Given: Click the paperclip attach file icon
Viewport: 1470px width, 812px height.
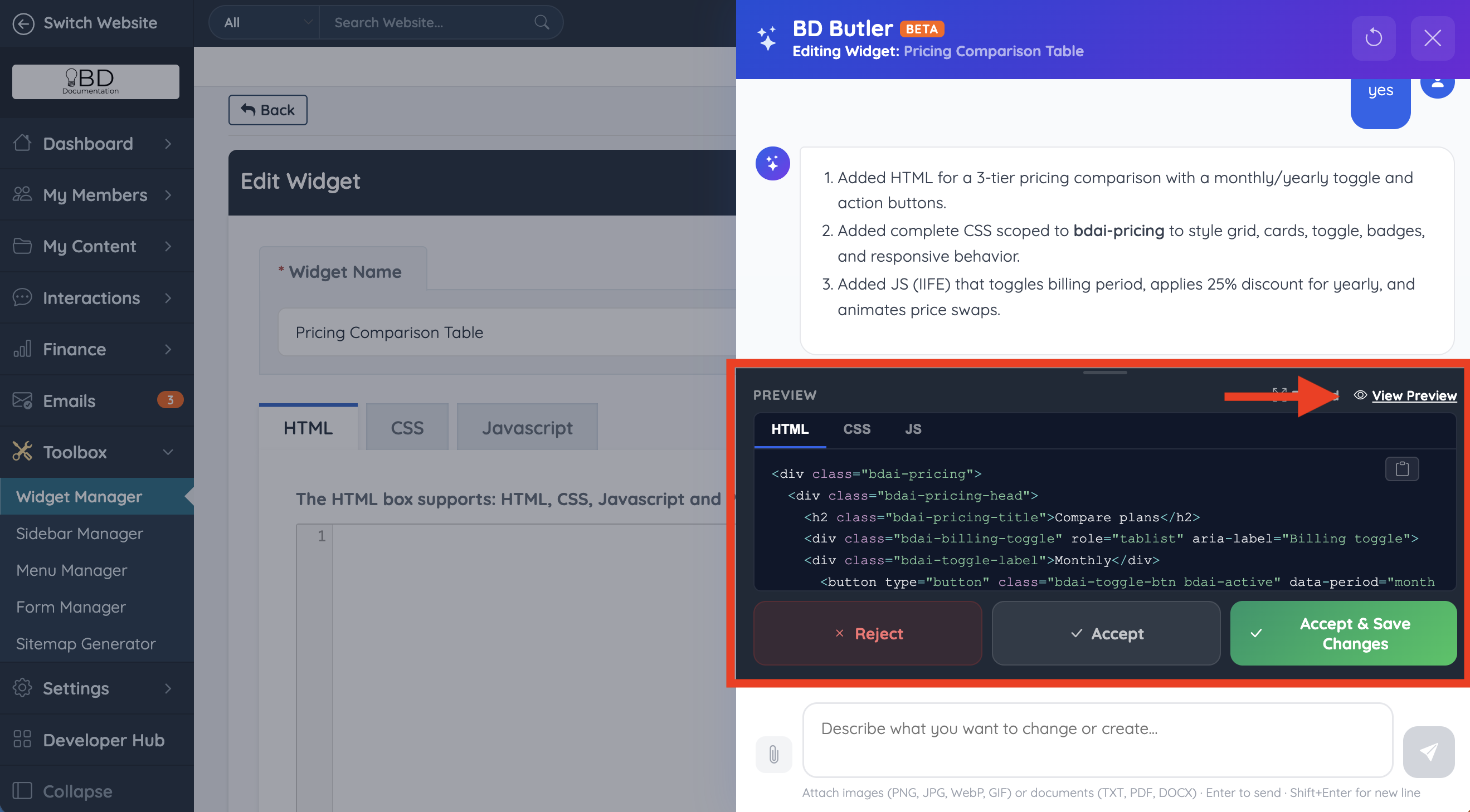Looking at the screenshot, I should click(773, 754).
